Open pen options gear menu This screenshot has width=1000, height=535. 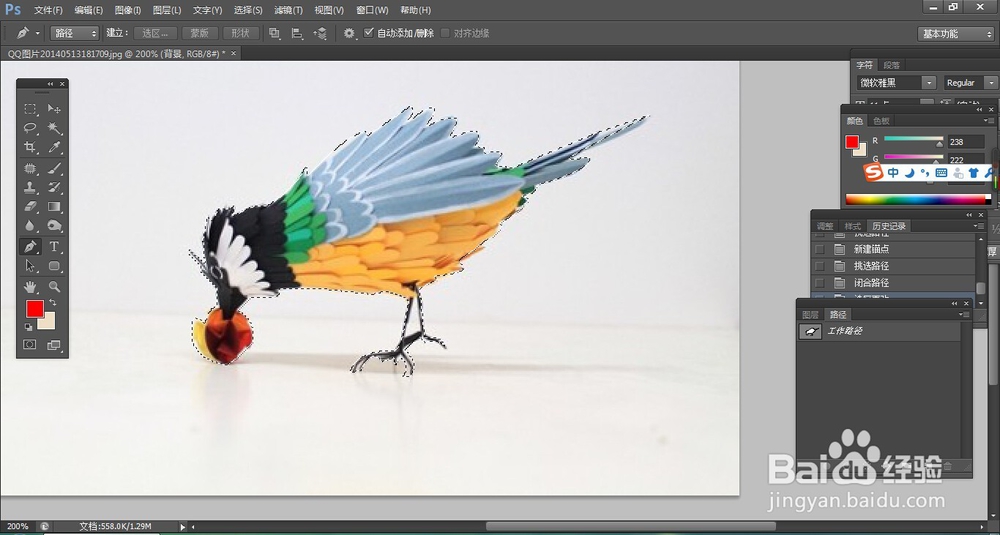coord(349,33)
